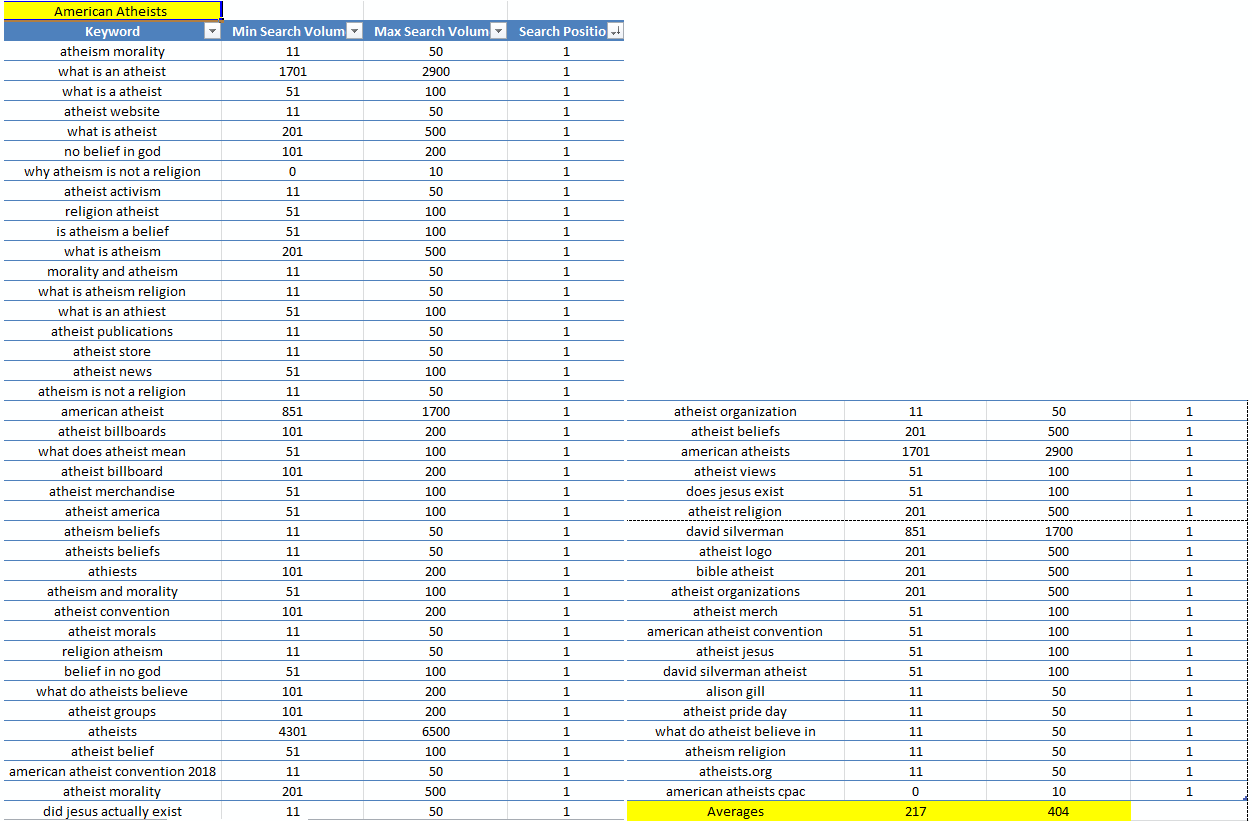Select the 'no belief in god' cell

[x=112, y=151]
